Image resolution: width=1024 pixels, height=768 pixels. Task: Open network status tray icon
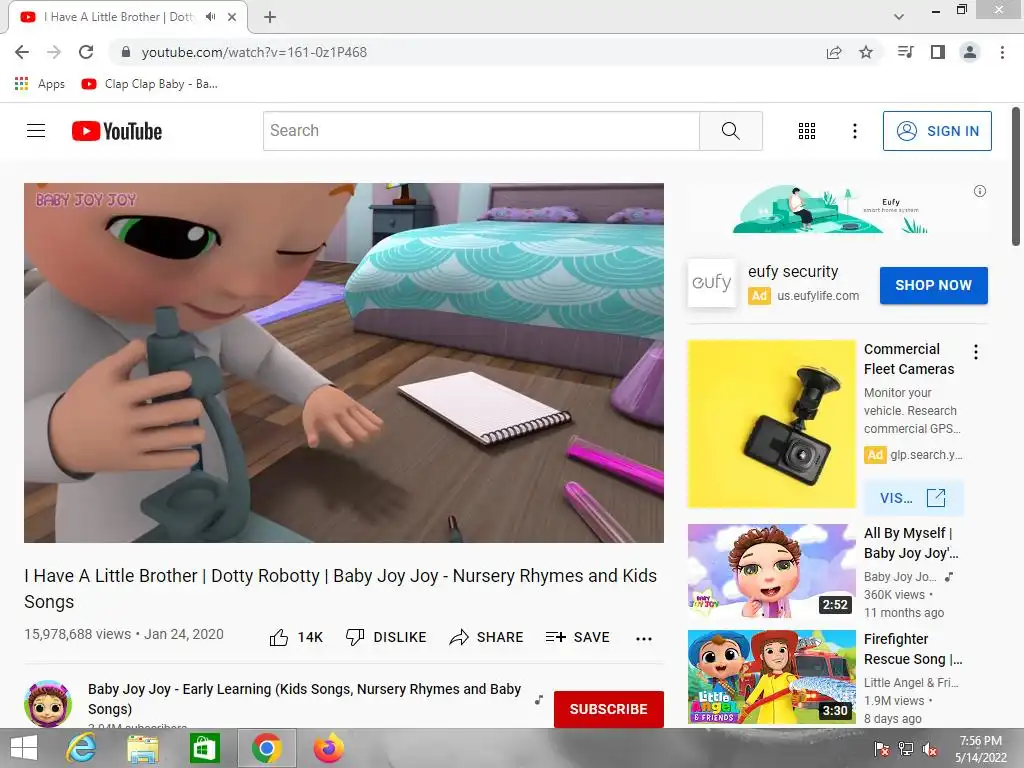[x=906, y=749]
